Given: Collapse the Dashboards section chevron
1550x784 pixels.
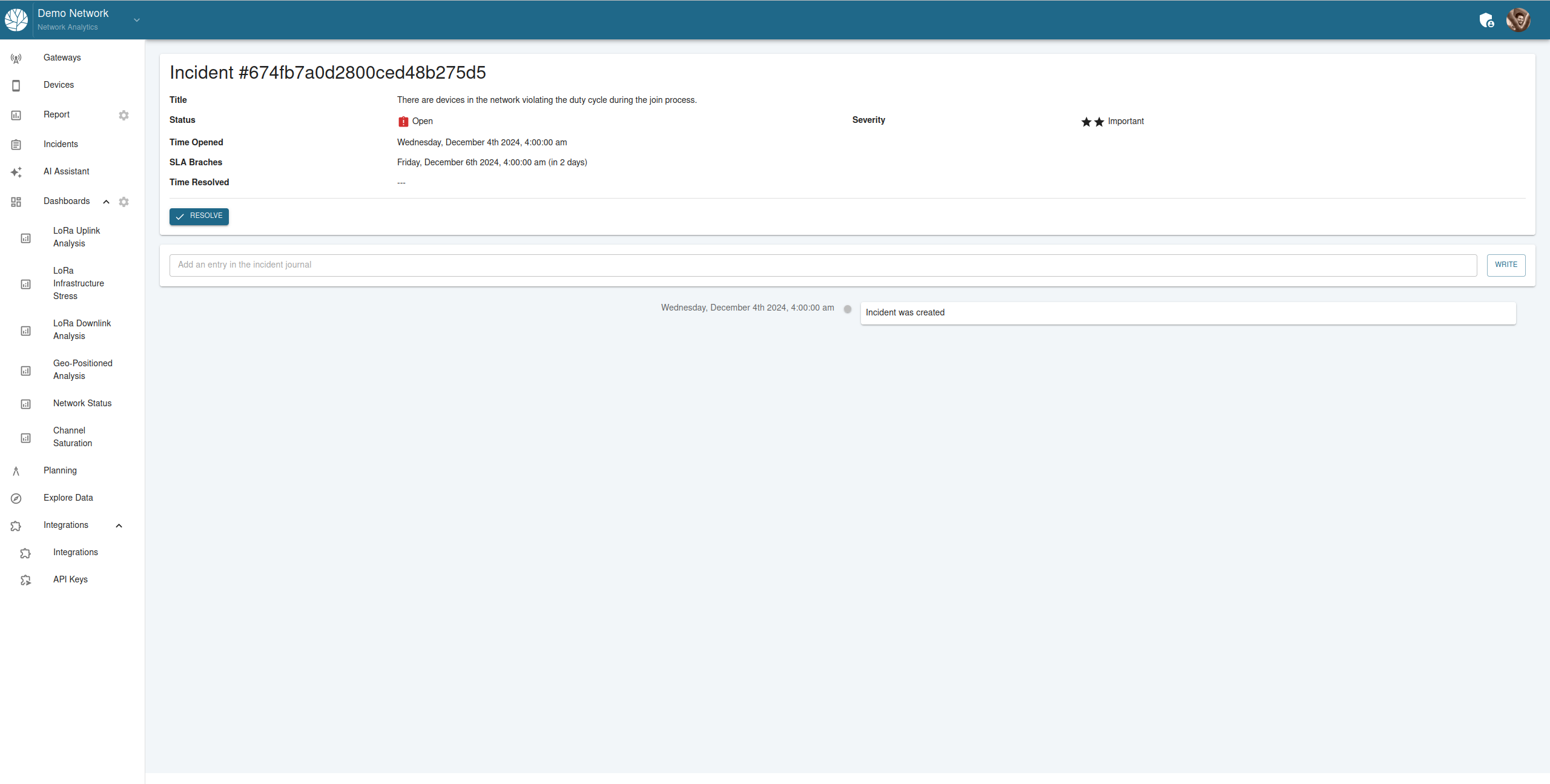Looking at the screenshot, I should (106, 202).
